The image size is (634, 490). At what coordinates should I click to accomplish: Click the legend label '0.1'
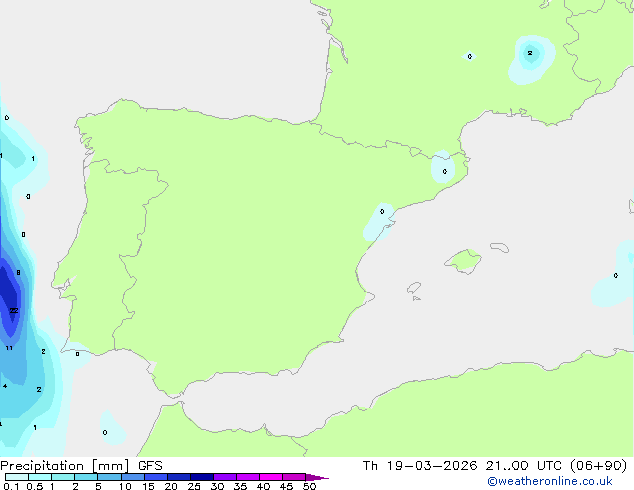point(11,486)
